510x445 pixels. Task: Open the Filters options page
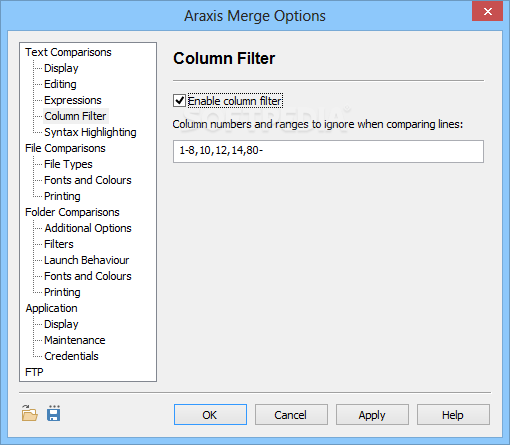59,244
